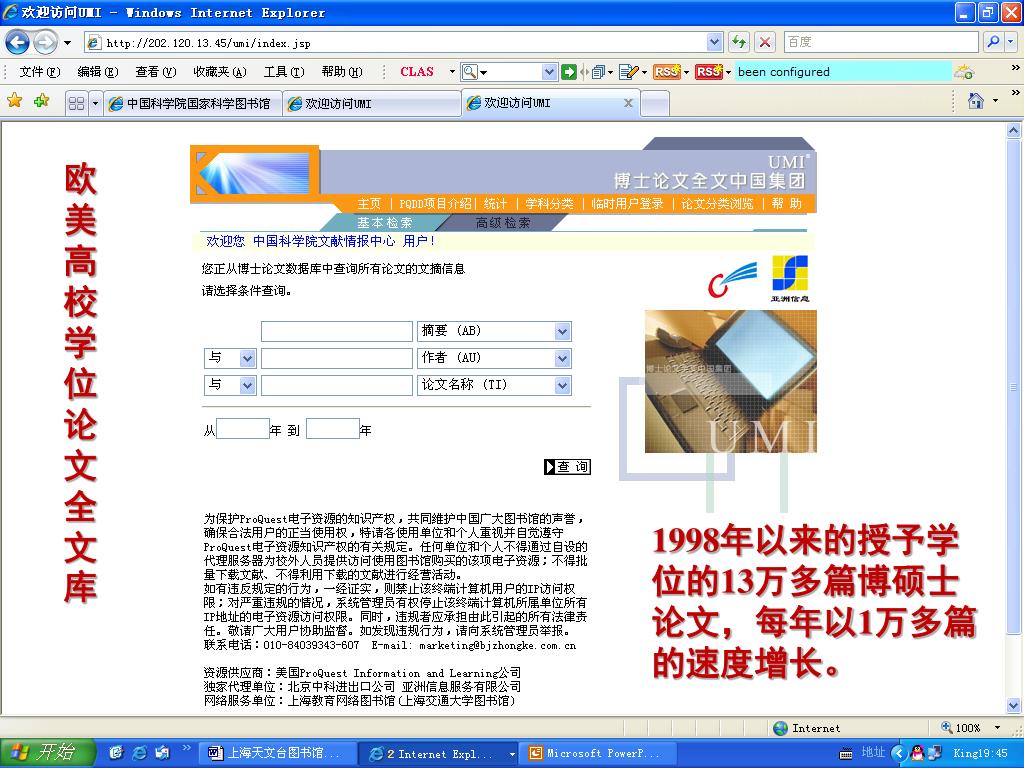The height and width of the screenshot is (768, 1024).
Task: Click the 亚洲信息 logo image
Action: 790,278
